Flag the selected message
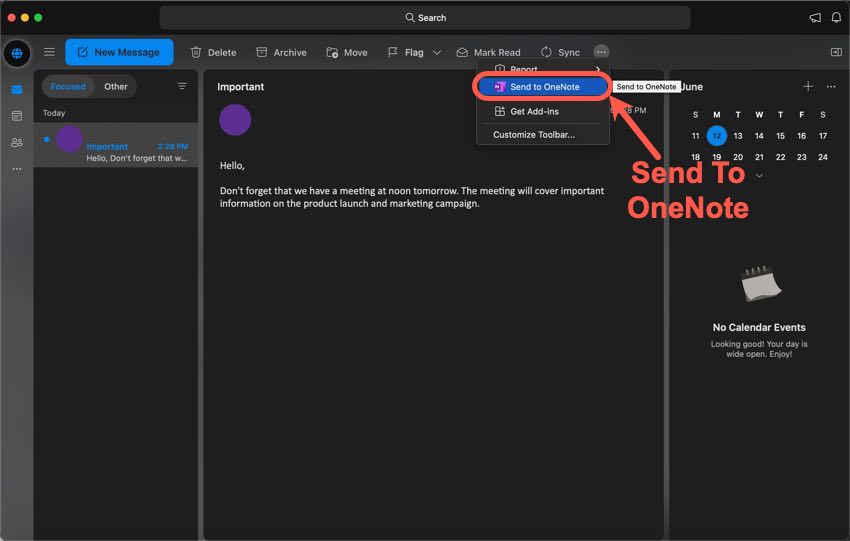The image size is (850, 541). pyautogui.click(x=406, y=52)
